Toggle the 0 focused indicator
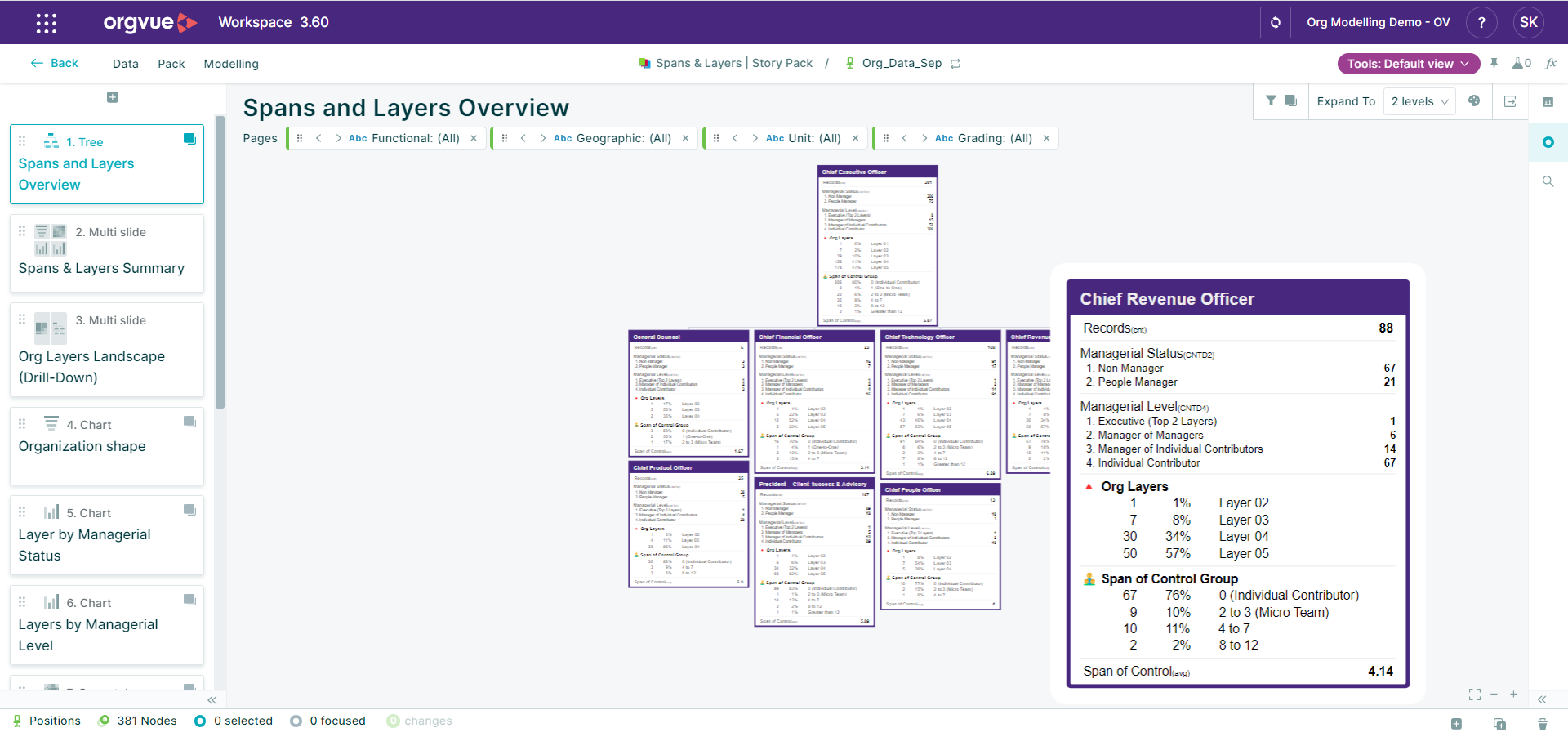The height and width of the screenshot is (737, 1568). click(x=327, y=721)
